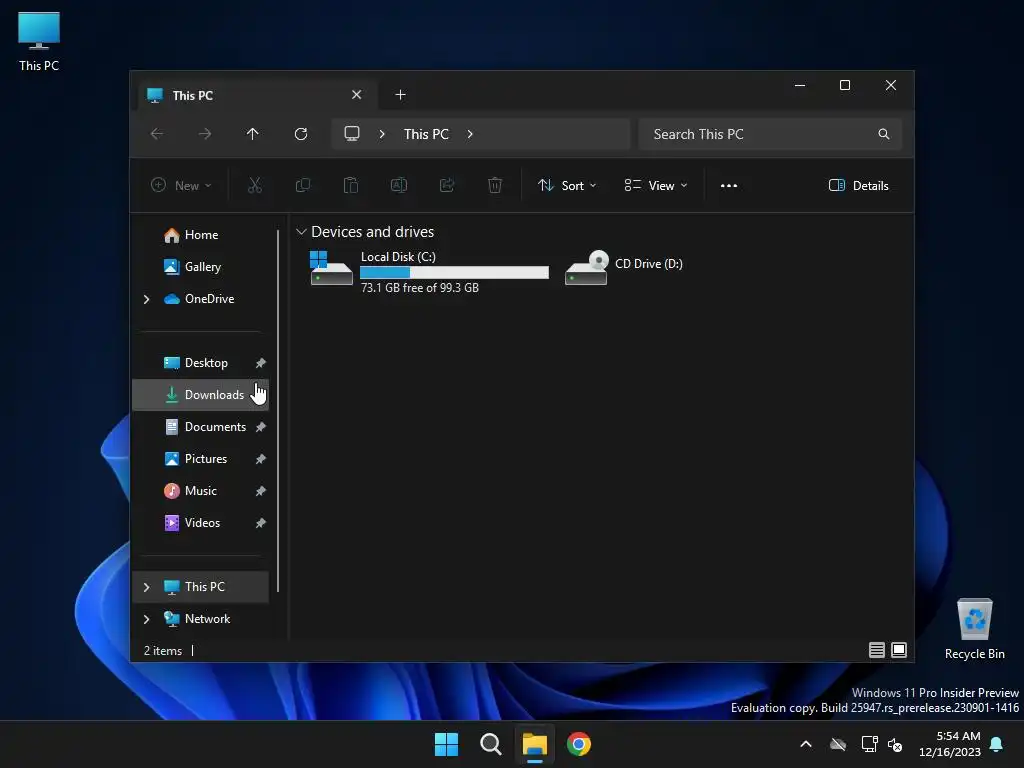Open the Windows Start menu

(x=447, y=744)
